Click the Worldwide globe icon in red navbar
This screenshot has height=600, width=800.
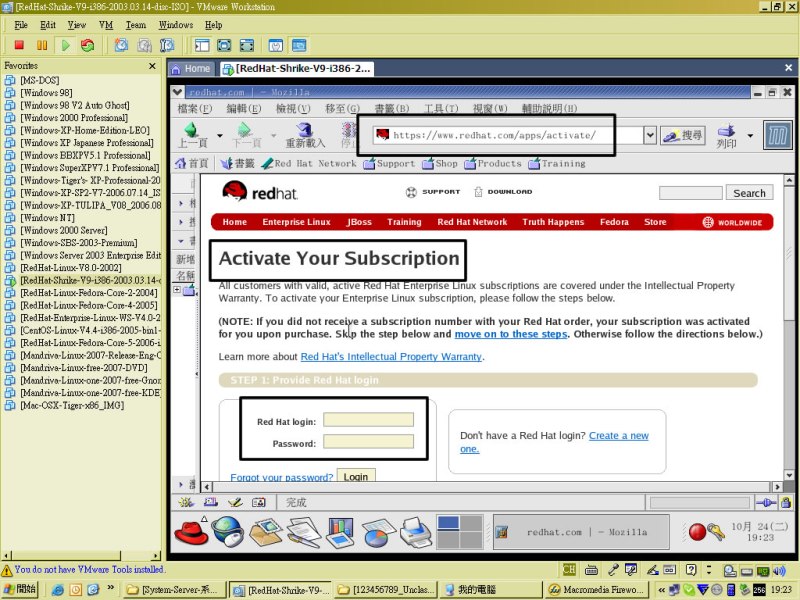708,222
